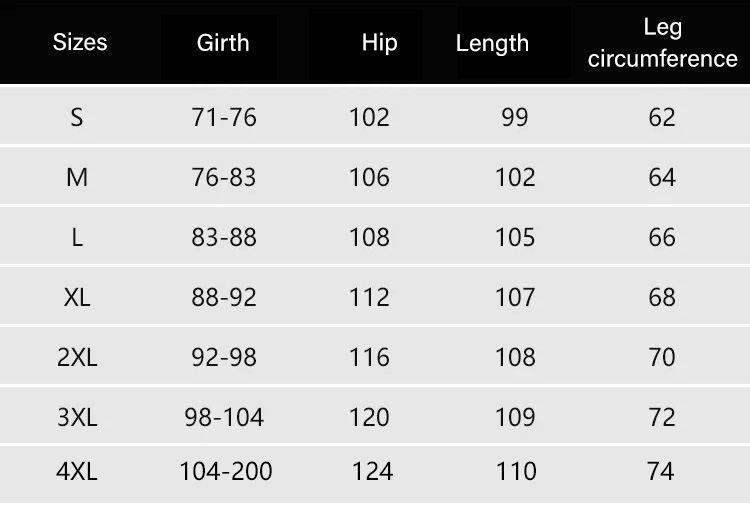The image size is (750, 508).
Task: Click the 4XL size label
Action: click(77, 471)
